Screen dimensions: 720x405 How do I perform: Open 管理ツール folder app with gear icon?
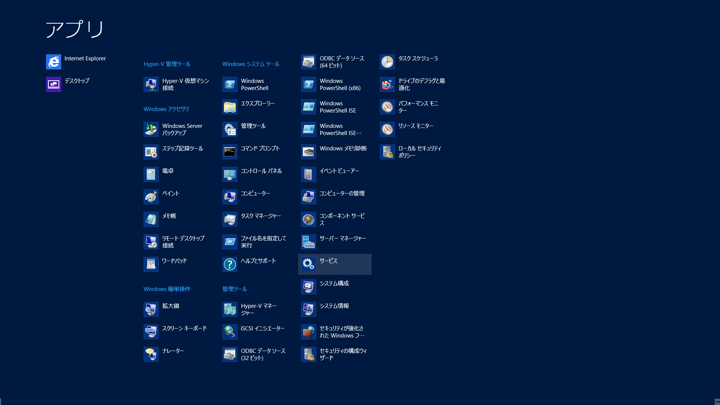tap(256, 129)
